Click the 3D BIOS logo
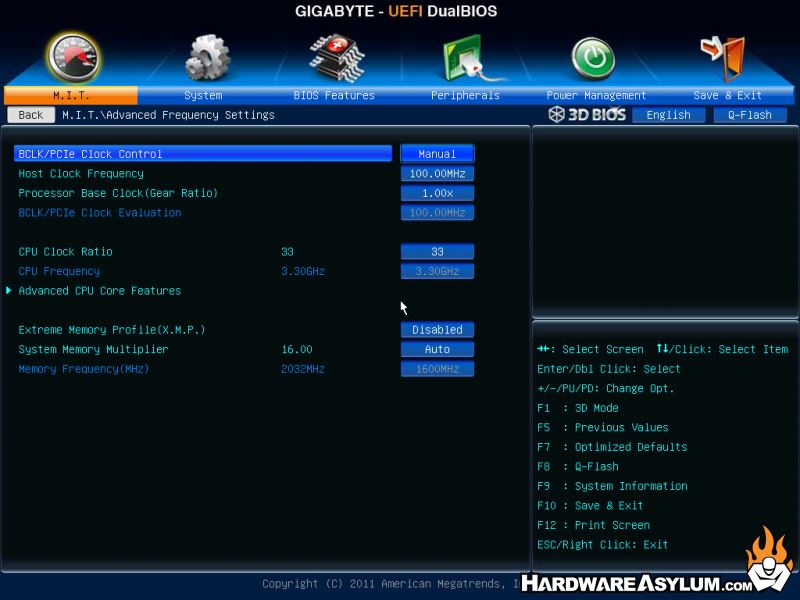Viewport: 800px width, 600px height. pos(587,114)
